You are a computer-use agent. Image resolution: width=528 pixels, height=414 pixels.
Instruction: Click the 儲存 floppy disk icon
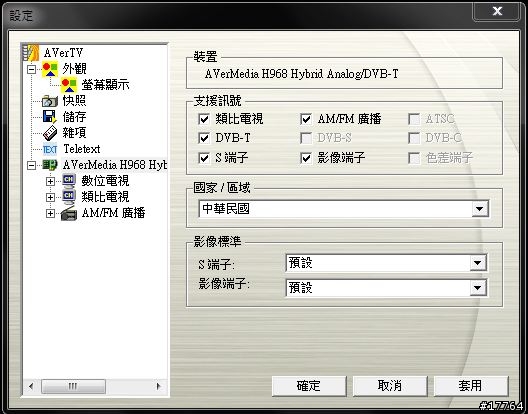(x=50, y=117)
